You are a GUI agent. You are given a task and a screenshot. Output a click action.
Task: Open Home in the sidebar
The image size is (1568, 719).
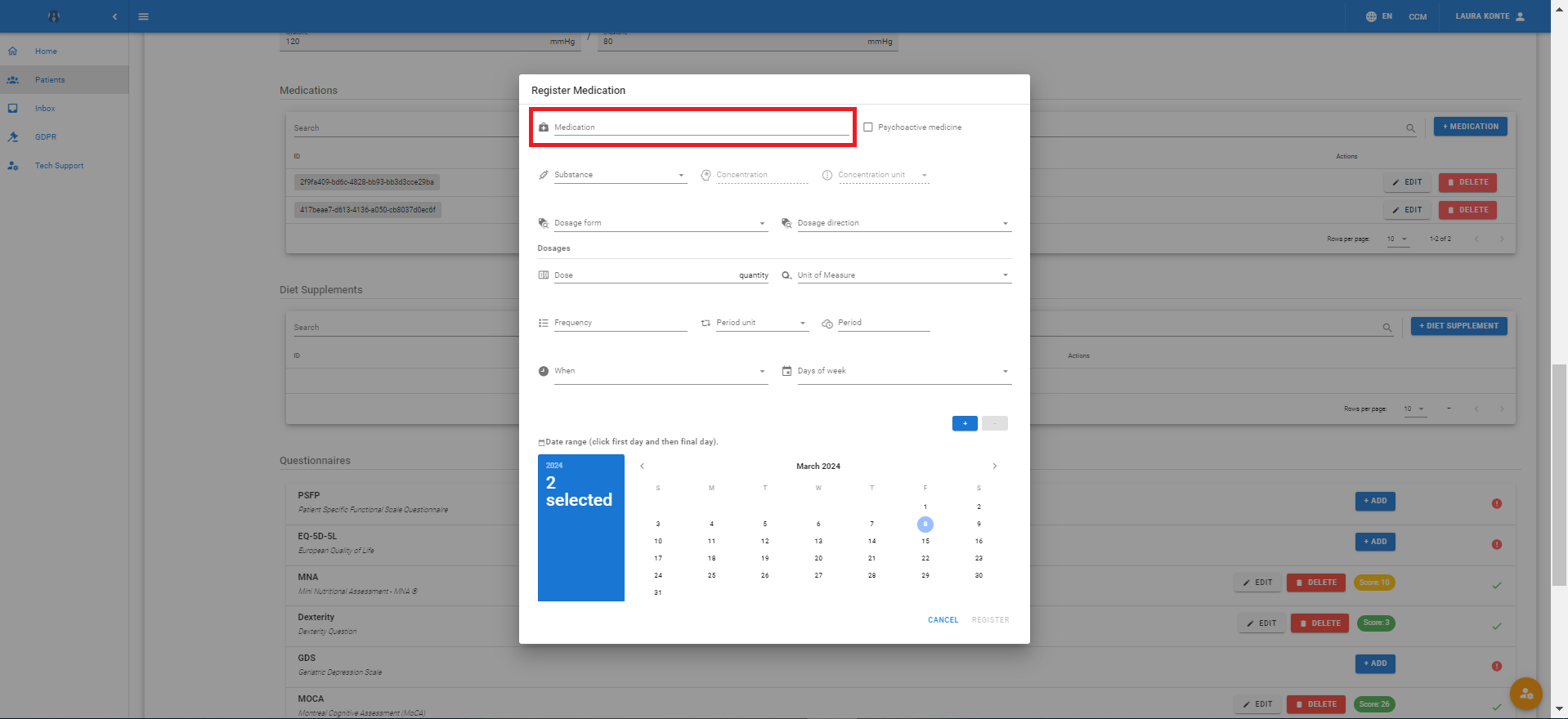point(64,51)
